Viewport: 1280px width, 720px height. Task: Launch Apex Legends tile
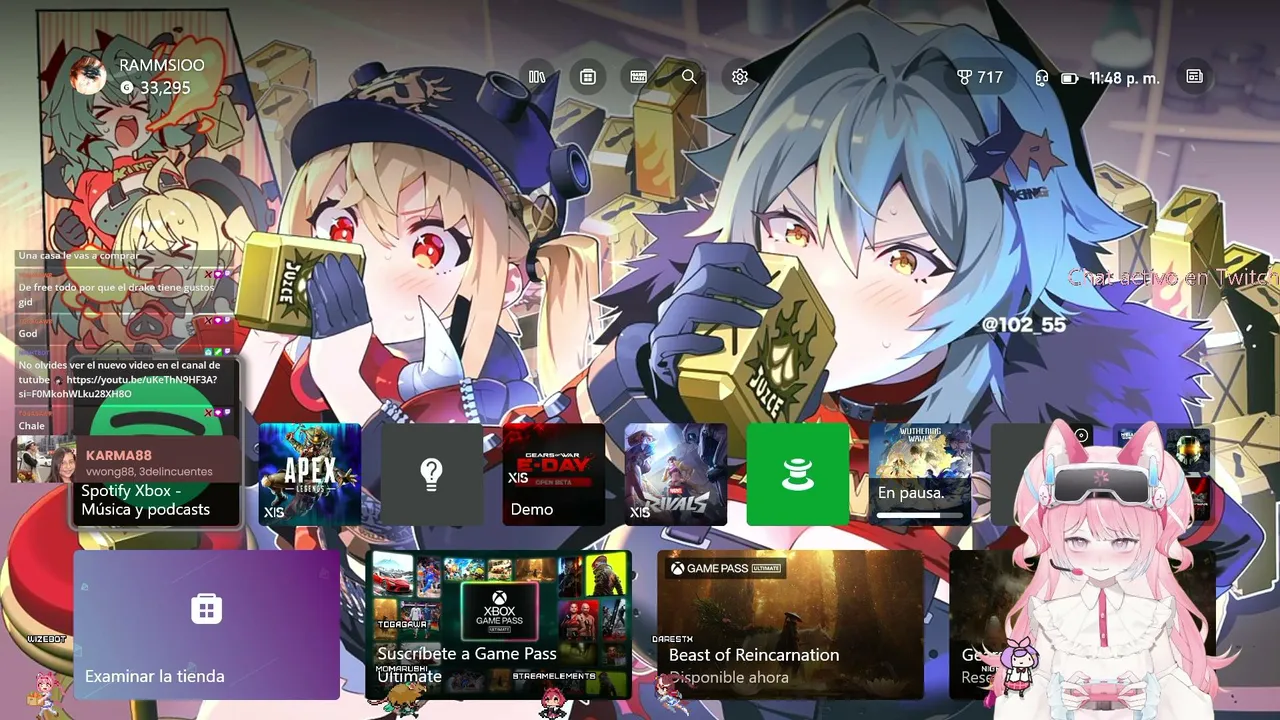310,474
